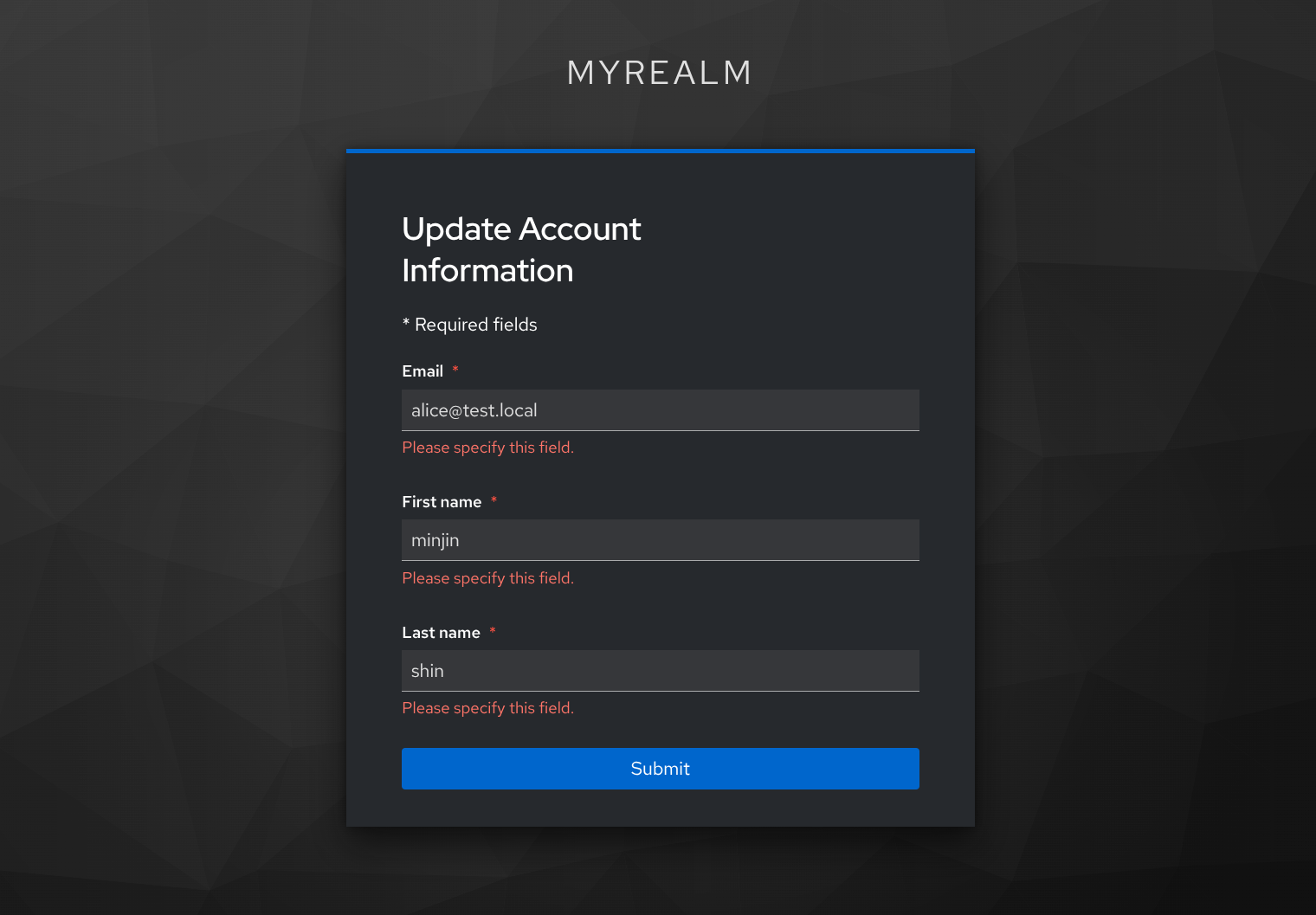Click the Required fields note
The image size is (1316, 915).
click(469, 325)
